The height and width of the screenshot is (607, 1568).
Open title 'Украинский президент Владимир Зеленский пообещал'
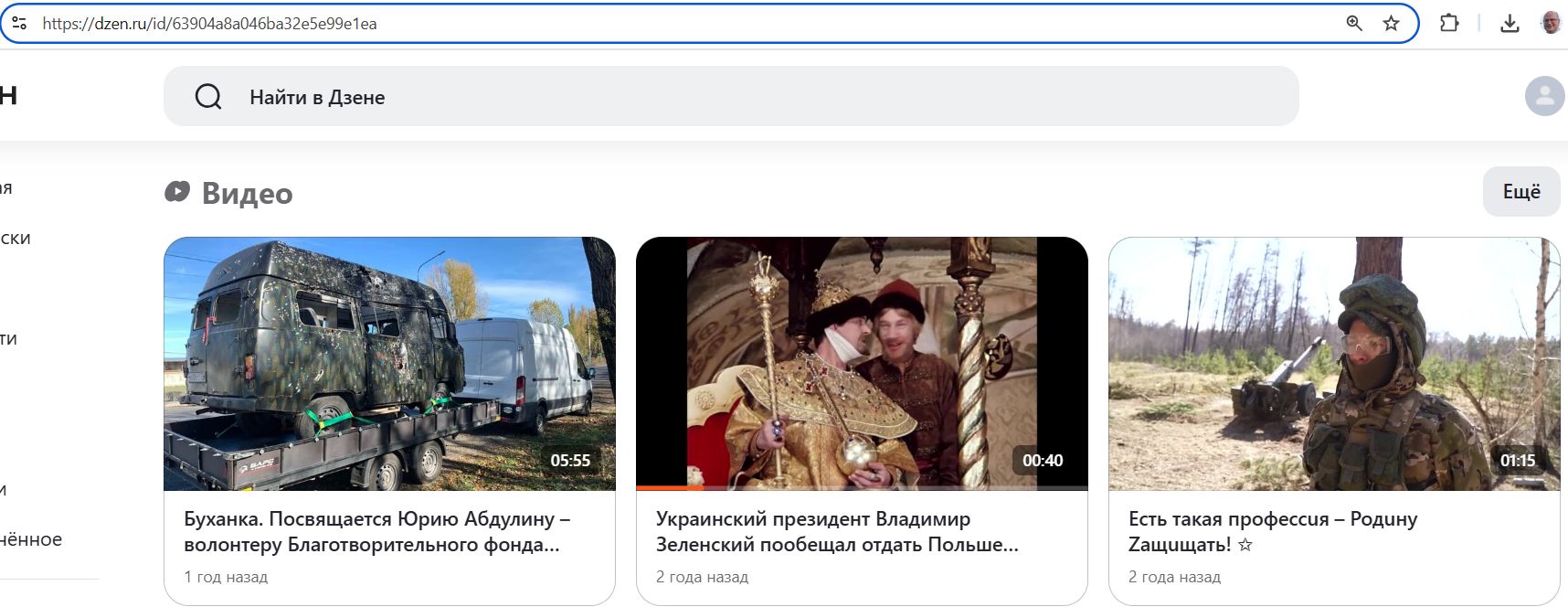click(837, 532)
